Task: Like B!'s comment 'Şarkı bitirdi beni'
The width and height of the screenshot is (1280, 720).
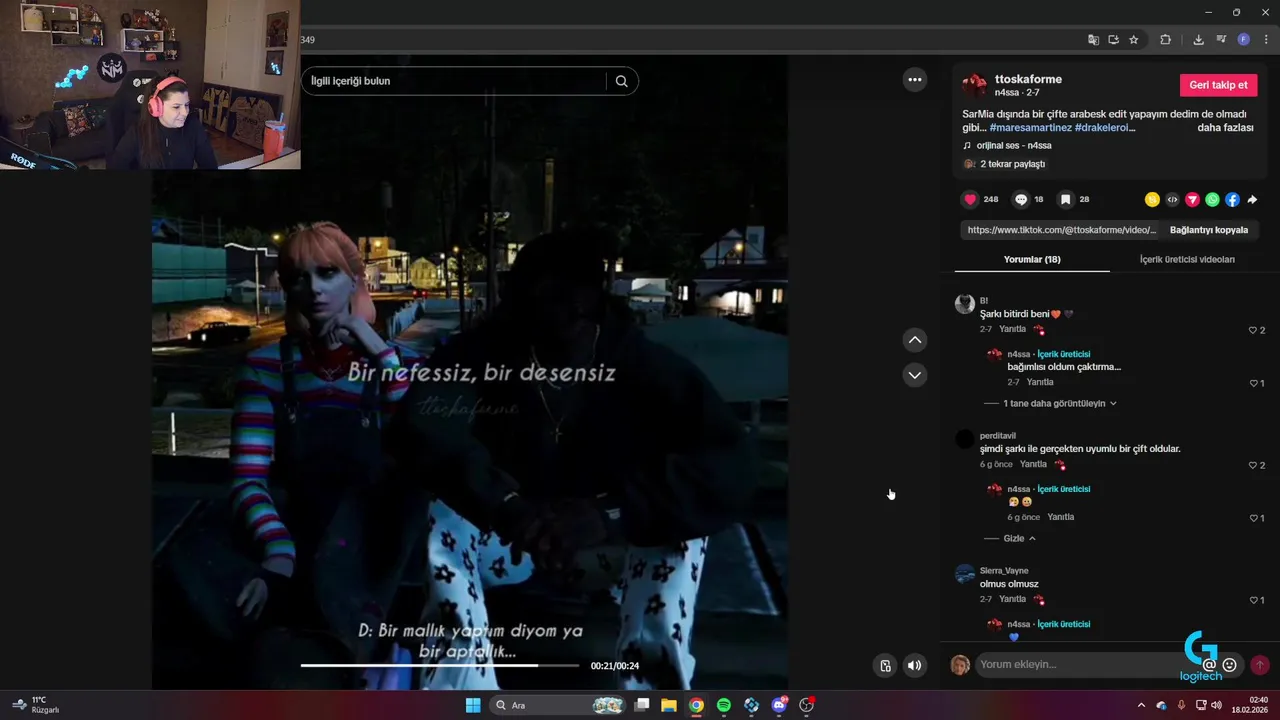Action: [x=1253, y=330]
